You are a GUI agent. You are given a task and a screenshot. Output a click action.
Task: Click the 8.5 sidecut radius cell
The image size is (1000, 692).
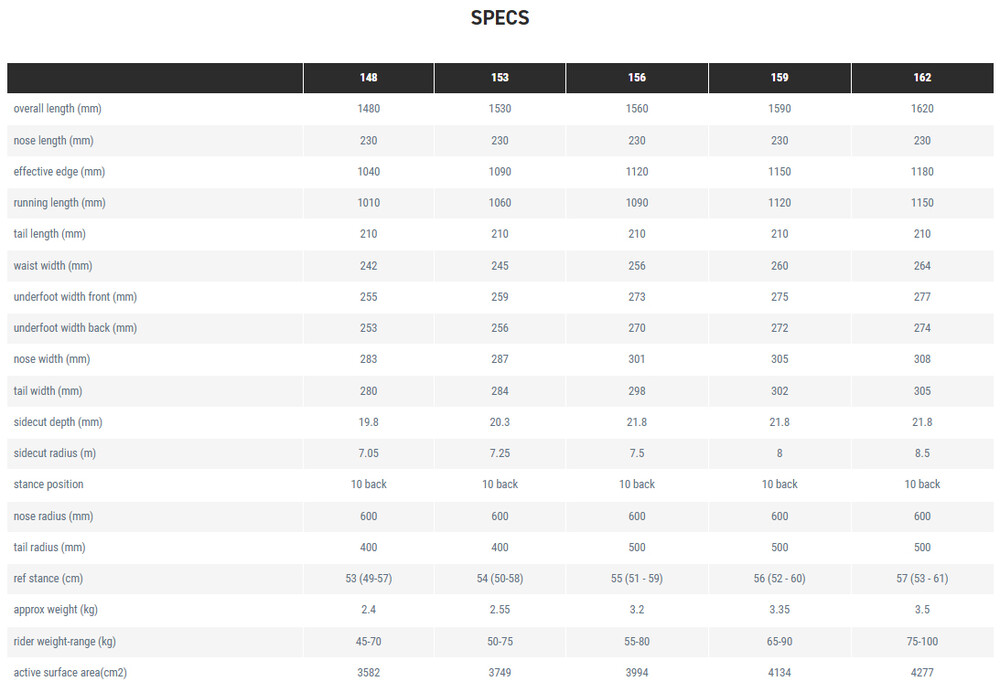[x=922, y=454]
